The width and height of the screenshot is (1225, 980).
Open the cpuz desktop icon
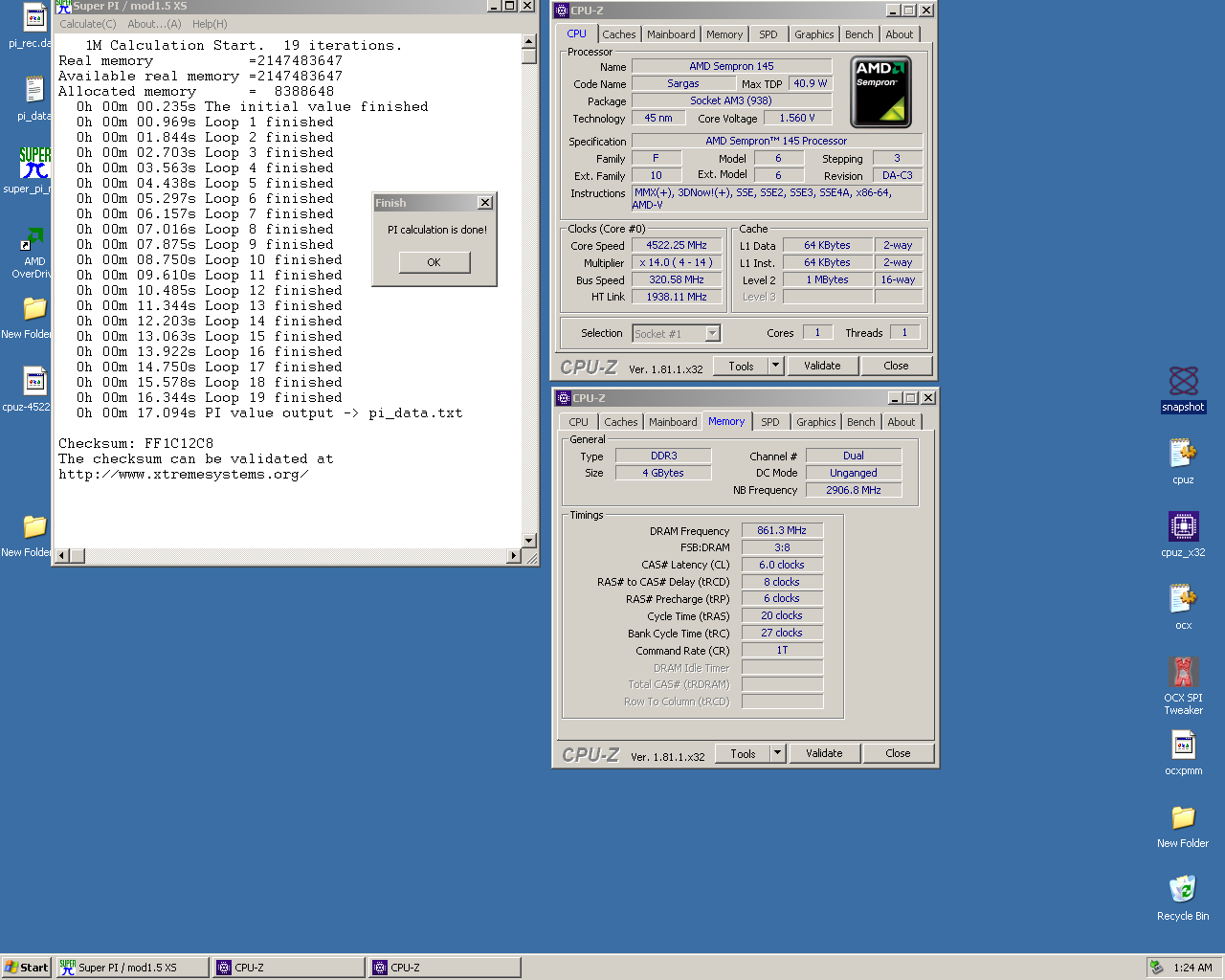click(1183, 453)
